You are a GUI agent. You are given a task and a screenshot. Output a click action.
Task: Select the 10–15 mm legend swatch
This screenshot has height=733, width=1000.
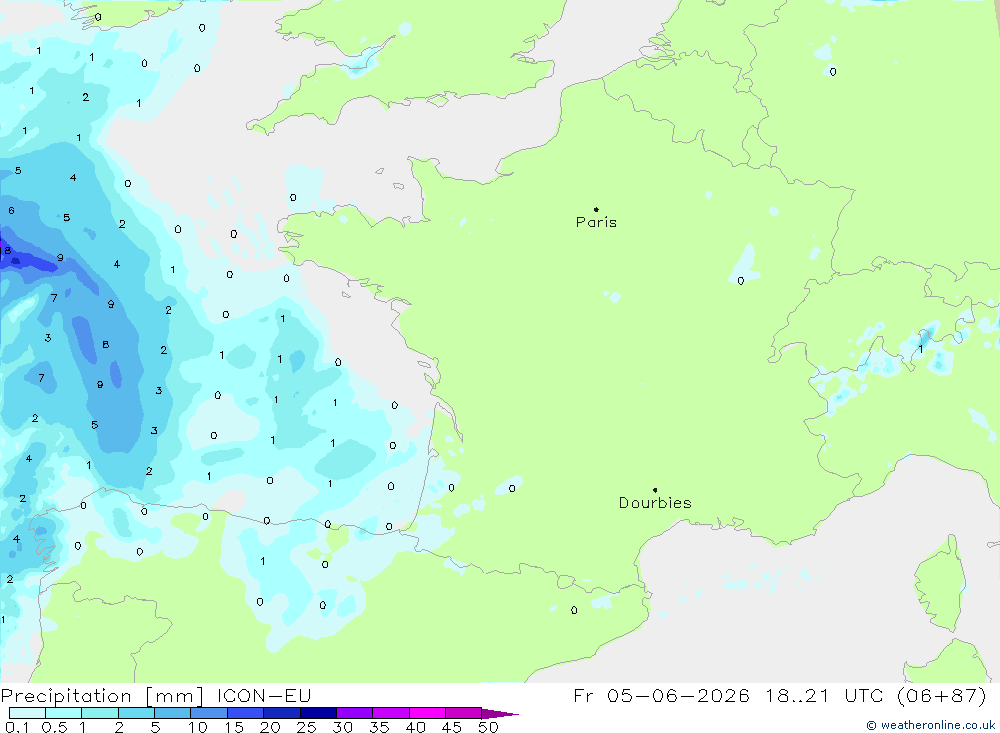click(209, 713)
